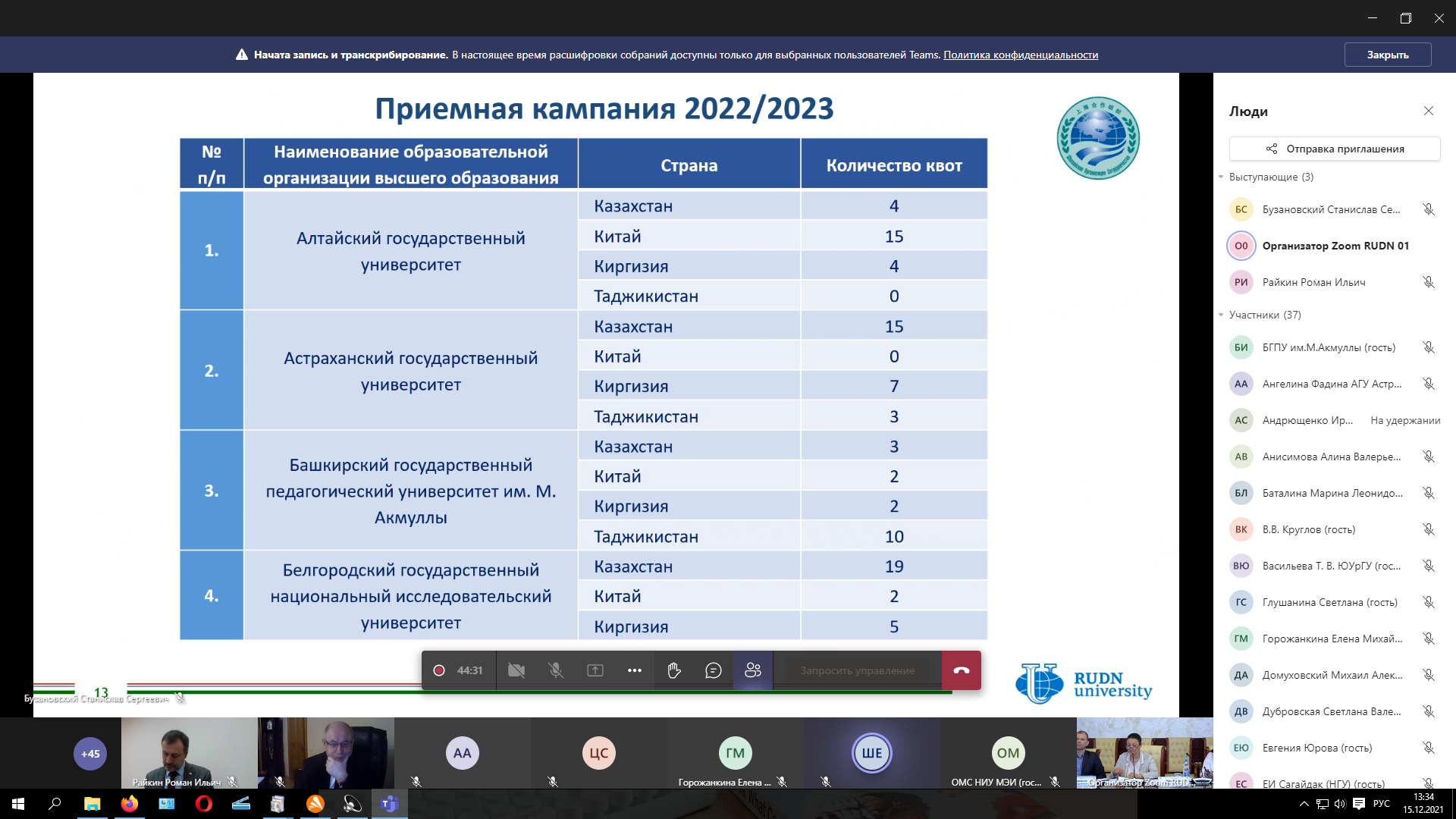Click mic icon beside Васильева Т. В. ЮУрГУ
The width and height of the screenshot is (1456, 819).
[x=1429, y=566]
